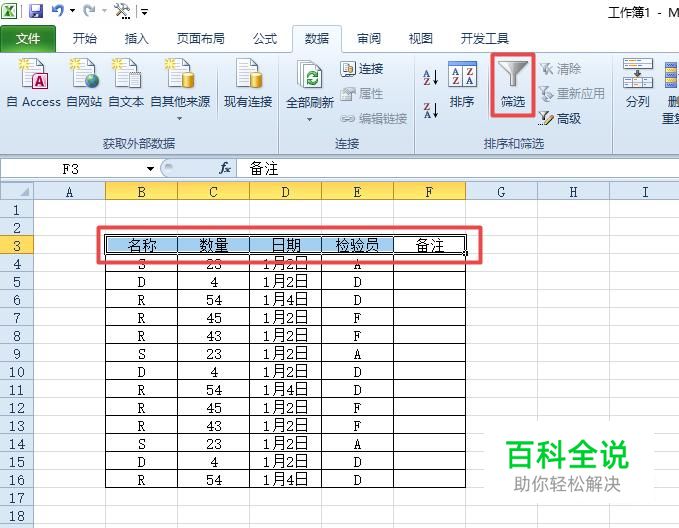This screenshot has height=528, width=679.
Task: Open the Excel application icon menu
Action: 9,10
